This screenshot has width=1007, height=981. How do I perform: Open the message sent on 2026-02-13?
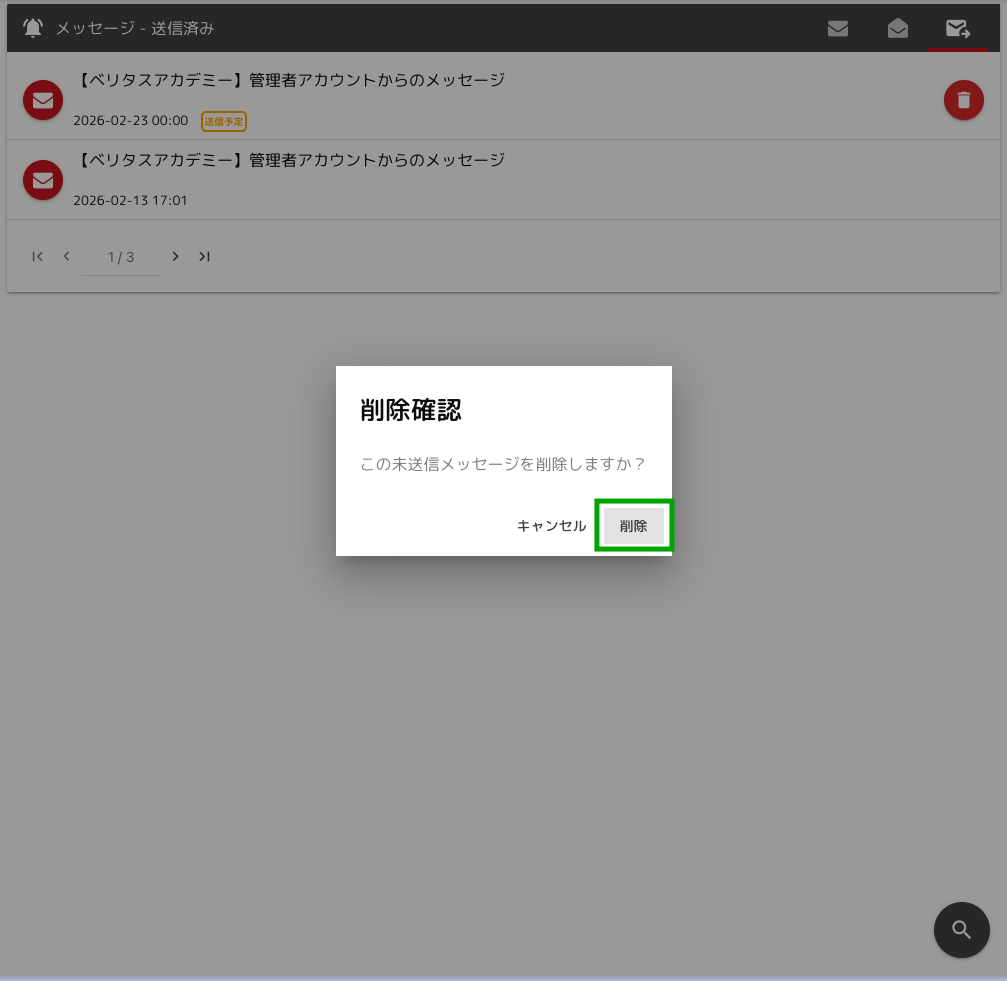(290, 160)
